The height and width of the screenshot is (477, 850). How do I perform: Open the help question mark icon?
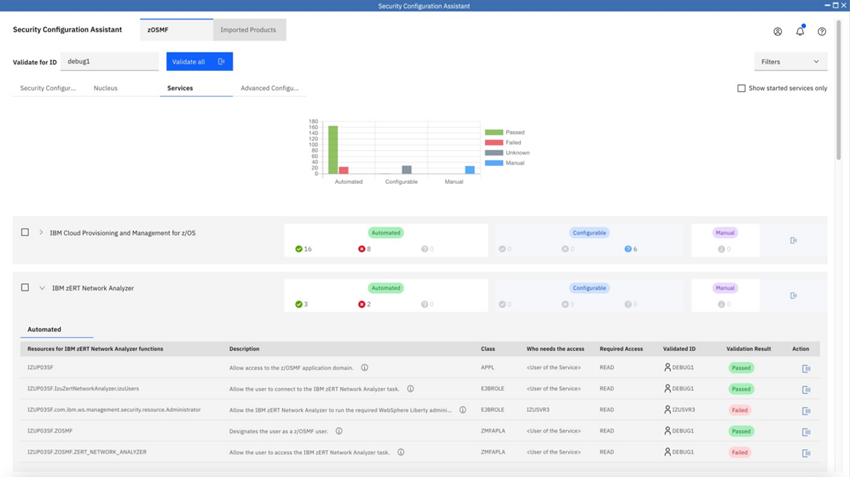pyautogui.click(x=822, y=31)
